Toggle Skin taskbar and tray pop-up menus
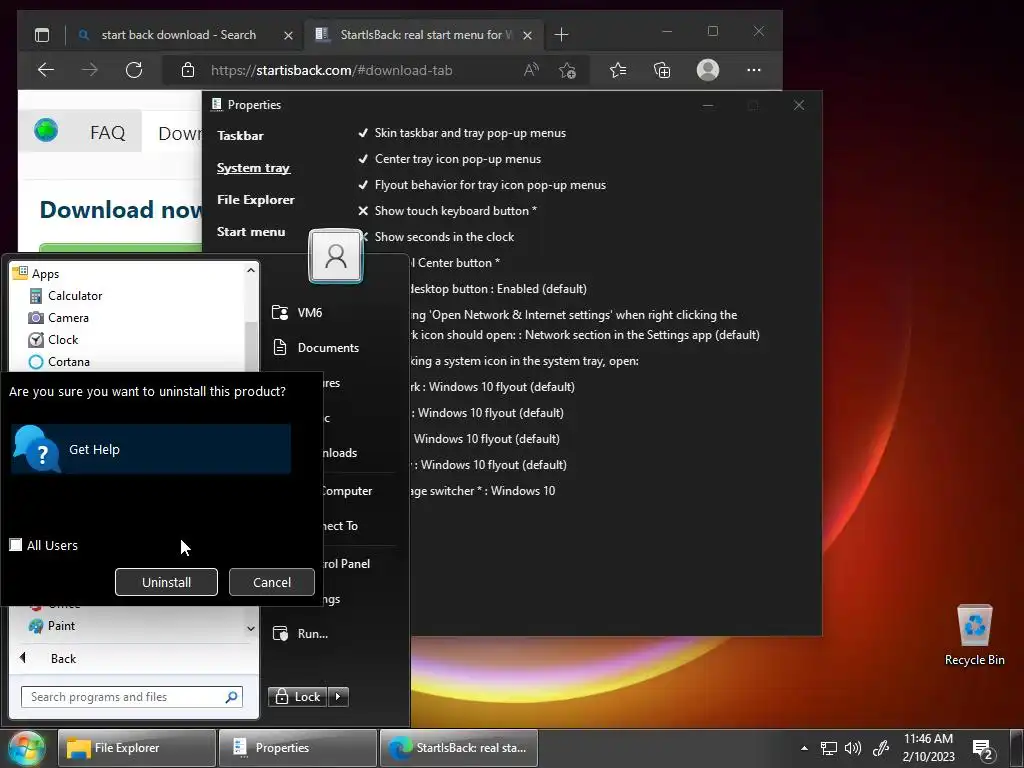Viewport: 1024px width, 768px height. [x=462, y=133]
